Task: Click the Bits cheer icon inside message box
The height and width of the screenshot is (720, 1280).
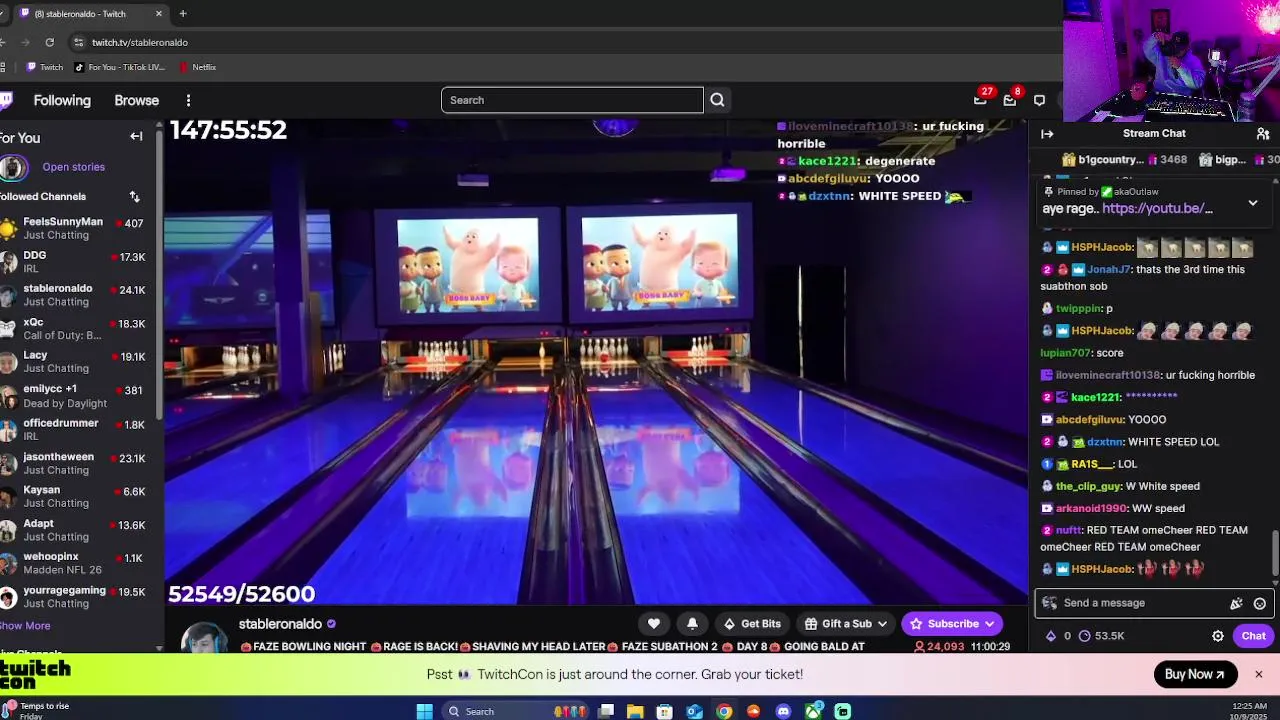Action: (1236, 603)
